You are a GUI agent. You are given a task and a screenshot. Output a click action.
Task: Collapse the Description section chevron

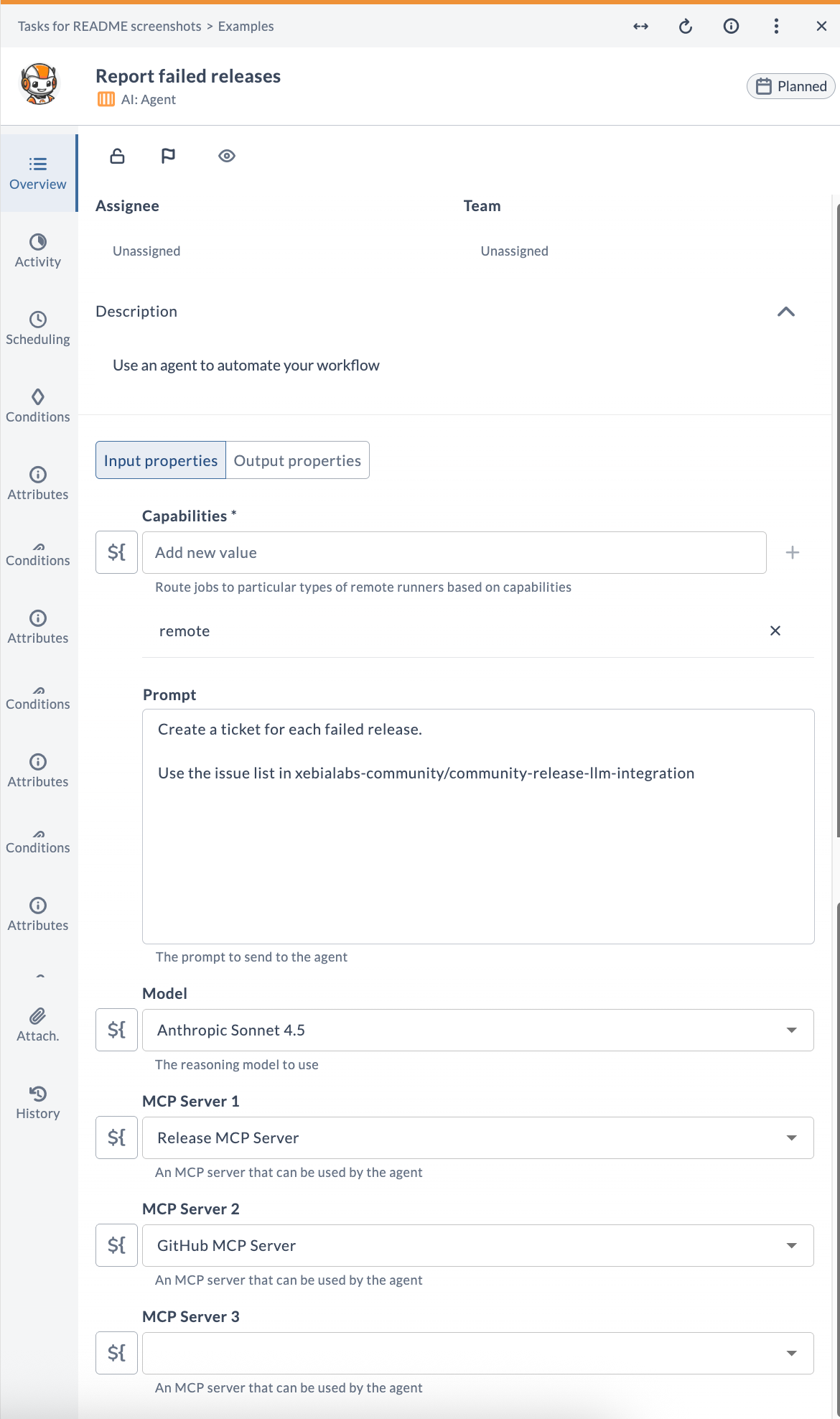[786, 312]
